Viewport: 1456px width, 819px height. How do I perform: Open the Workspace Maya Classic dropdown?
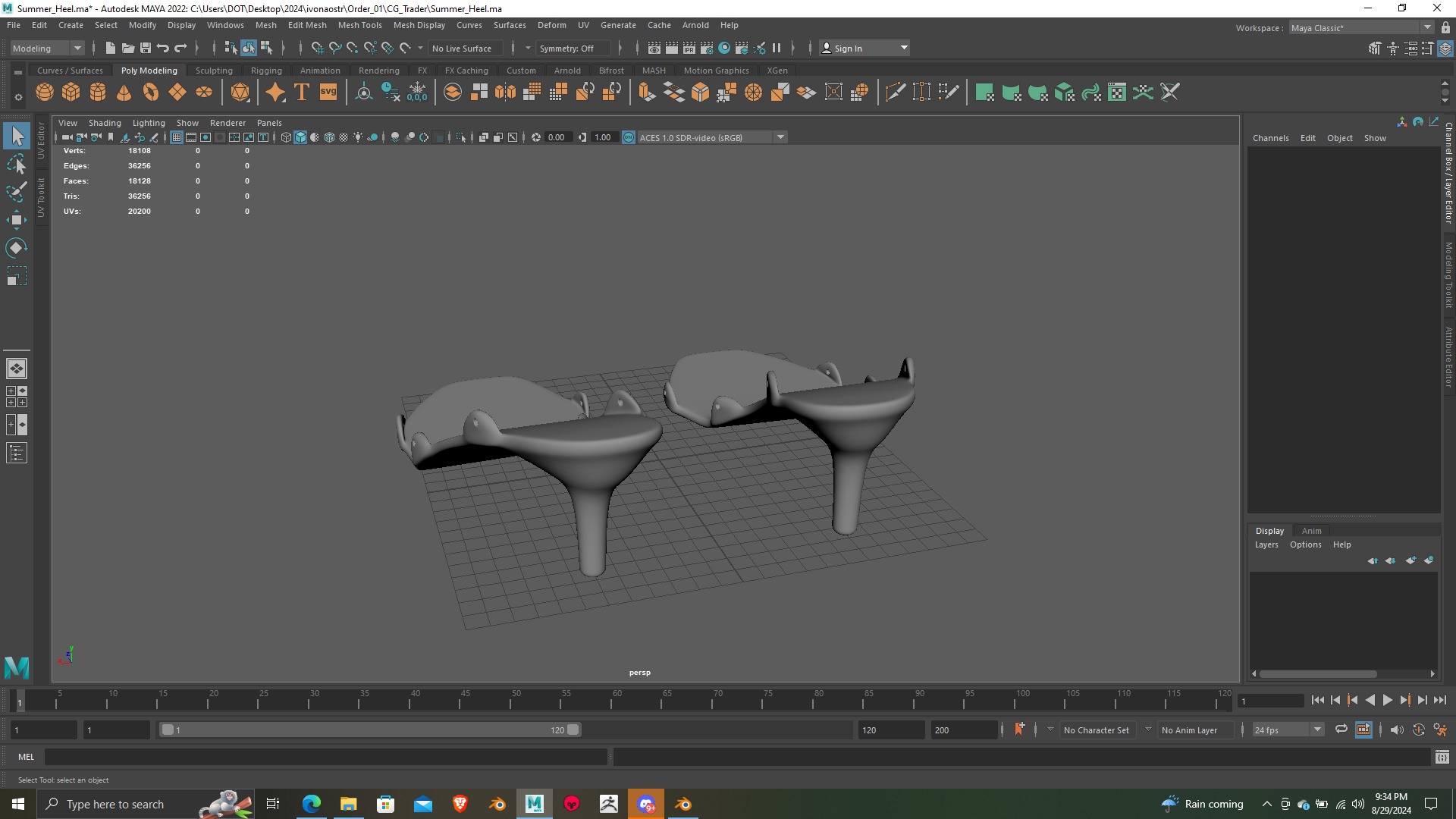1361,27
